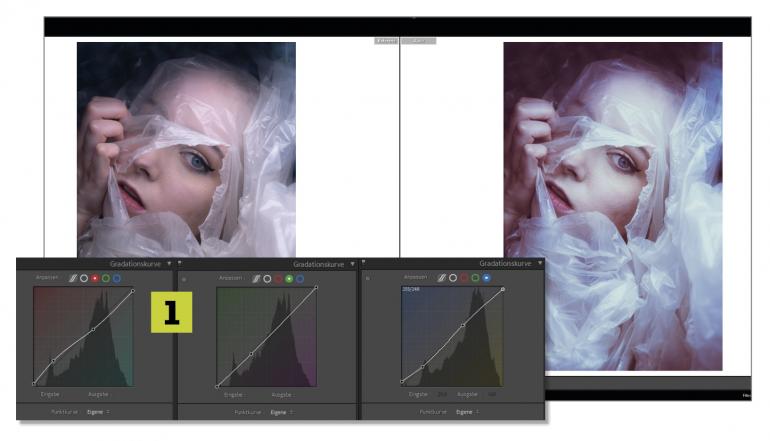The width and height of the screenshot is (770, 441).
Task: Choose blue channel in middle panel
Action: point(300,279)
